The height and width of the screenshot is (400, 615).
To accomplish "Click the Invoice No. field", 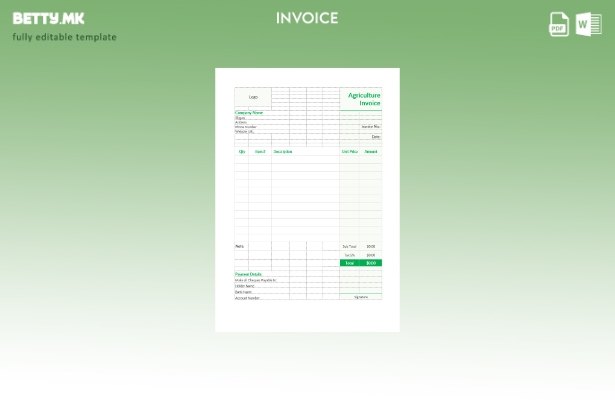I will point(370,127).
